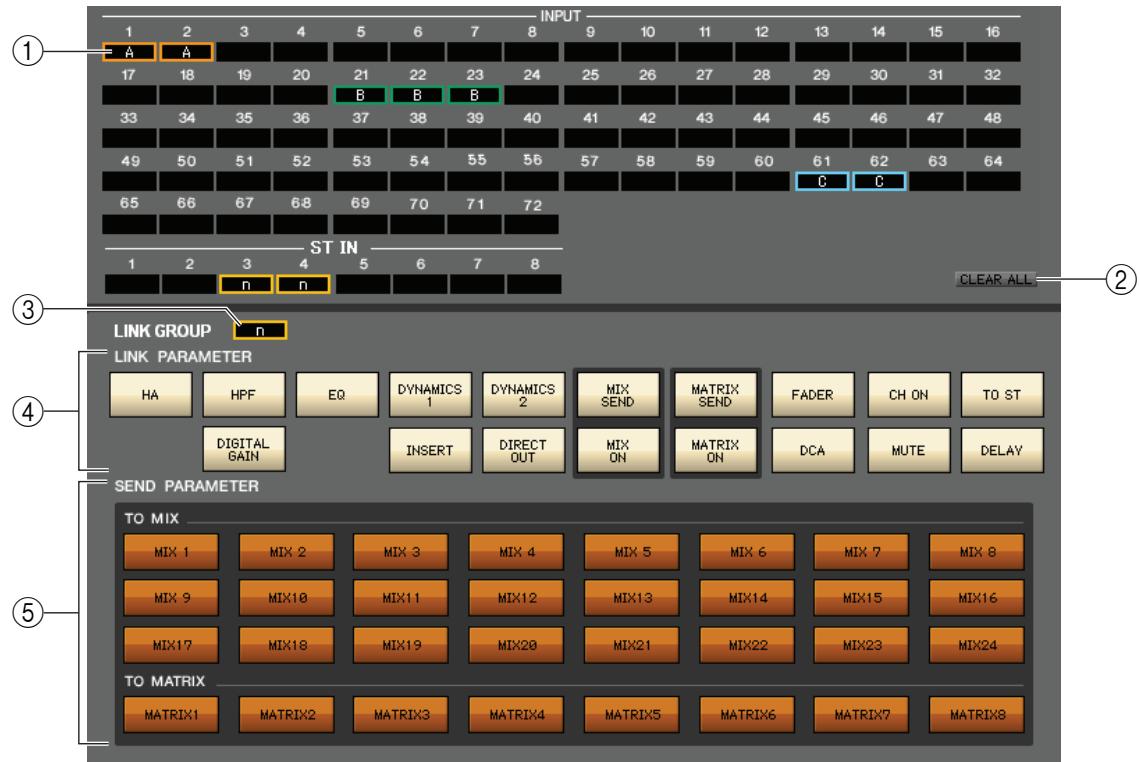This screenshot has height=762, width=1140.
Task: Select MATRIX6 send button
Action: point(747,715)
